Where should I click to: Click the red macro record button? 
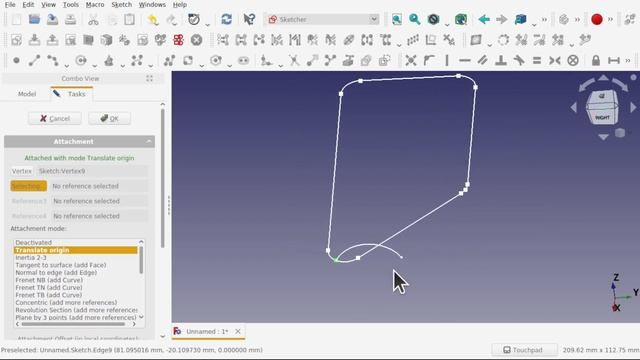597,19
